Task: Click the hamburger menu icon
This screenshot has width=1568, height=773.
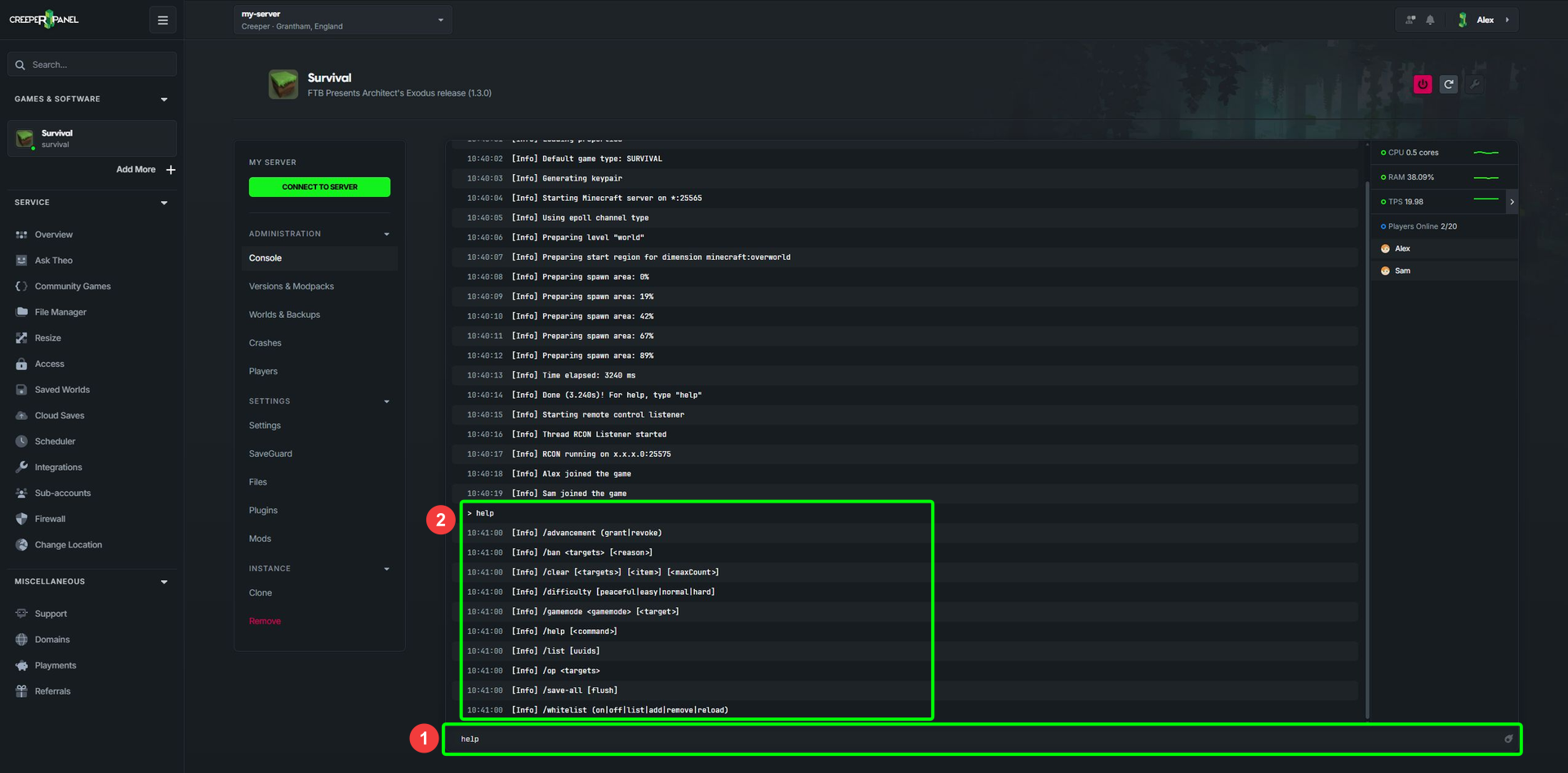Action: pyautogui.click(x=163, y=20)
